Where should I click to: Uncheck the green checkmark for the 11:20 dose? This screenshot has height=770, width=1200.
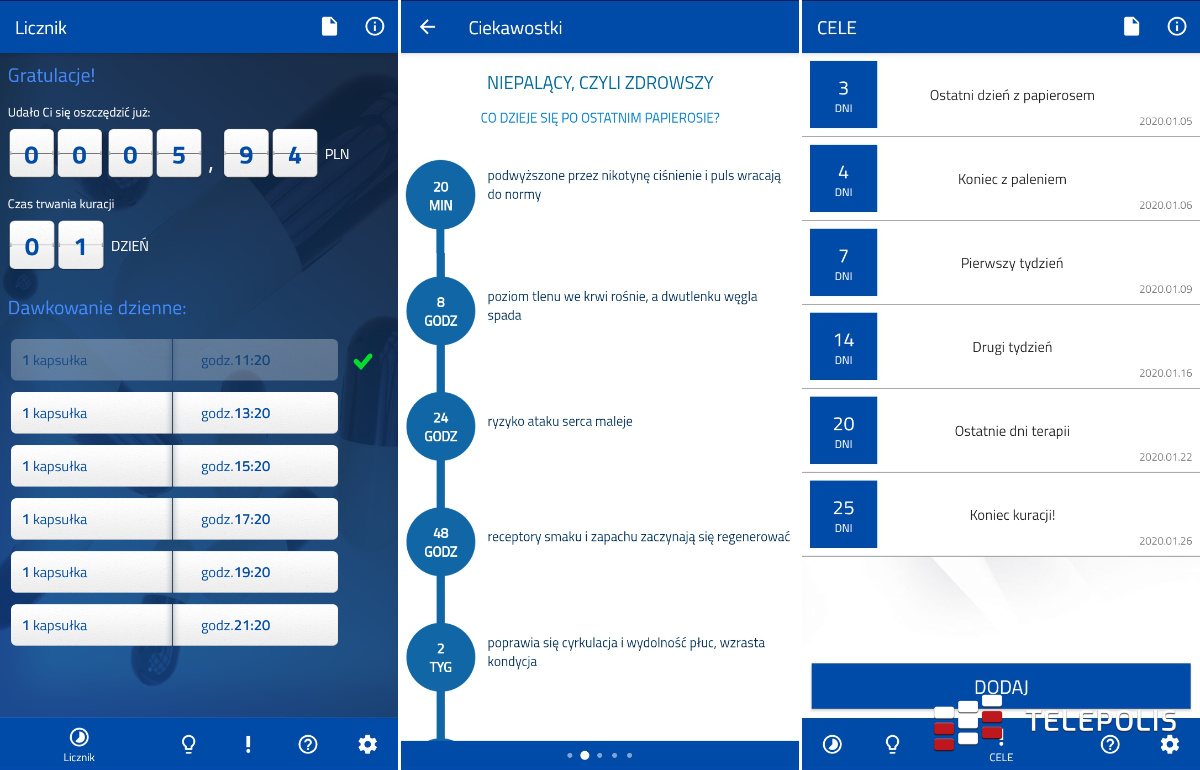(x=363, y=361)
